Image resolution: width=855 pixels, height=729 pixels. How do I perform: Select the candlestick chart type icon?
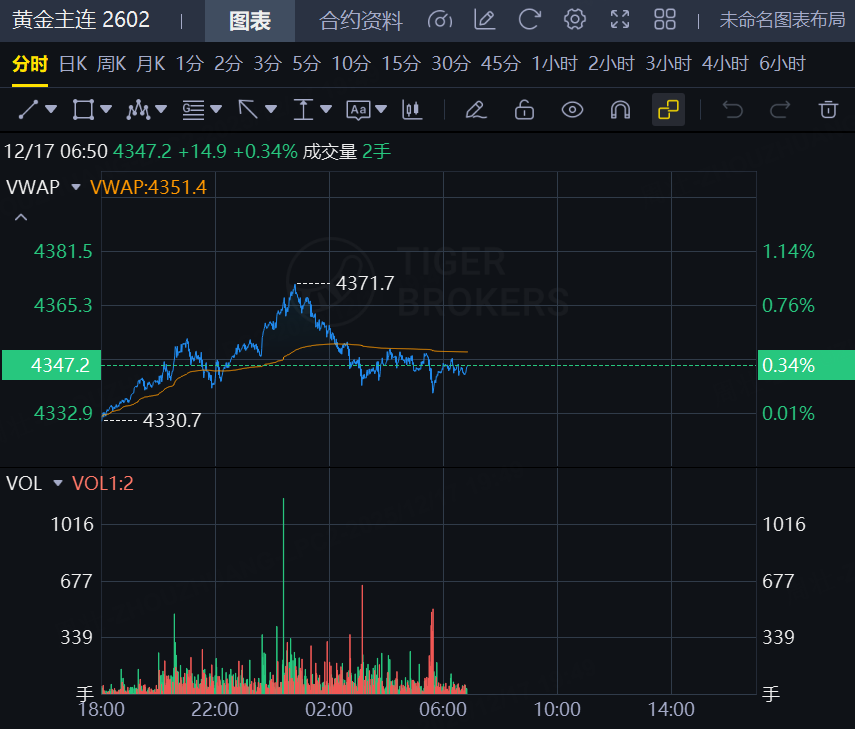[x=409, y=109]
